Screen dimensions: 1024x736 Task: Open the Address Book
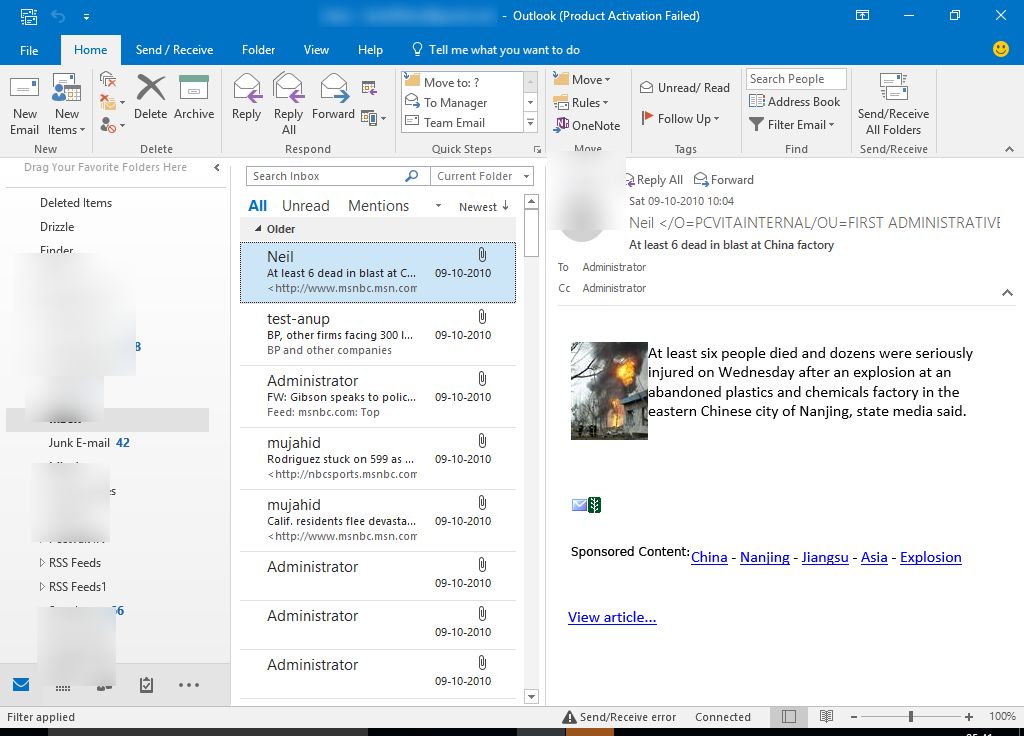click(x=794, y=101)
